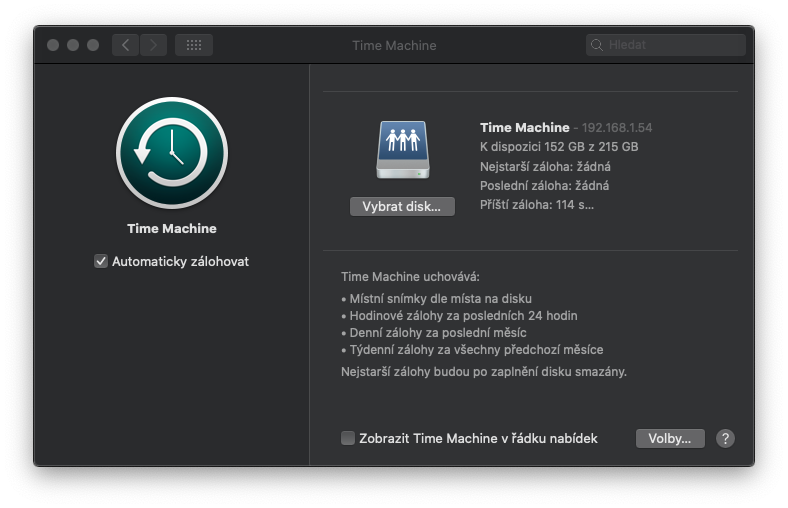Enable Zobrazit Time Machine v řádku nabídek

(348, 438)
